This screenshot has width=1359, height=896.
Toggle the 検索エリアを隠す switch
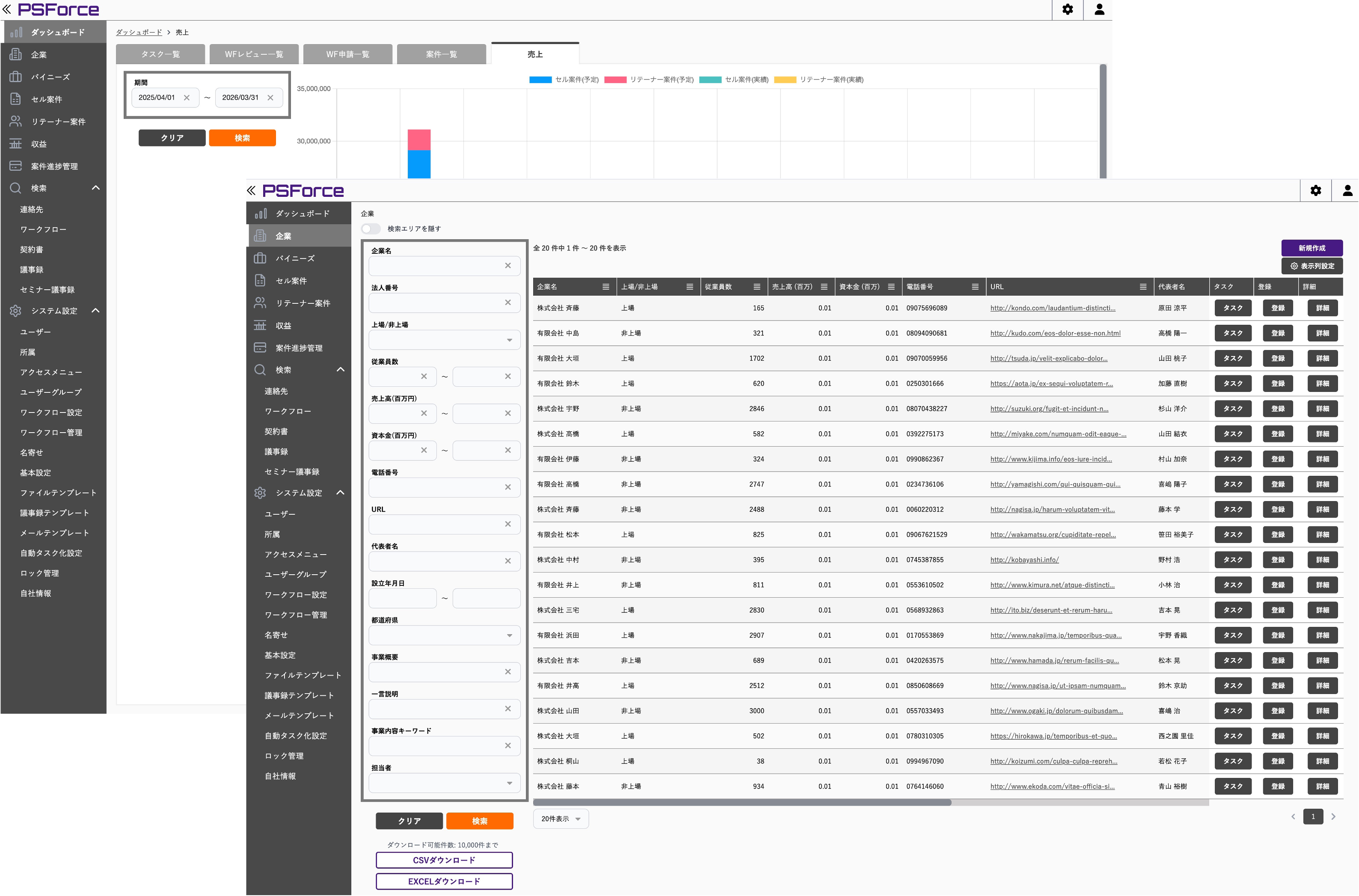(370, 228)
